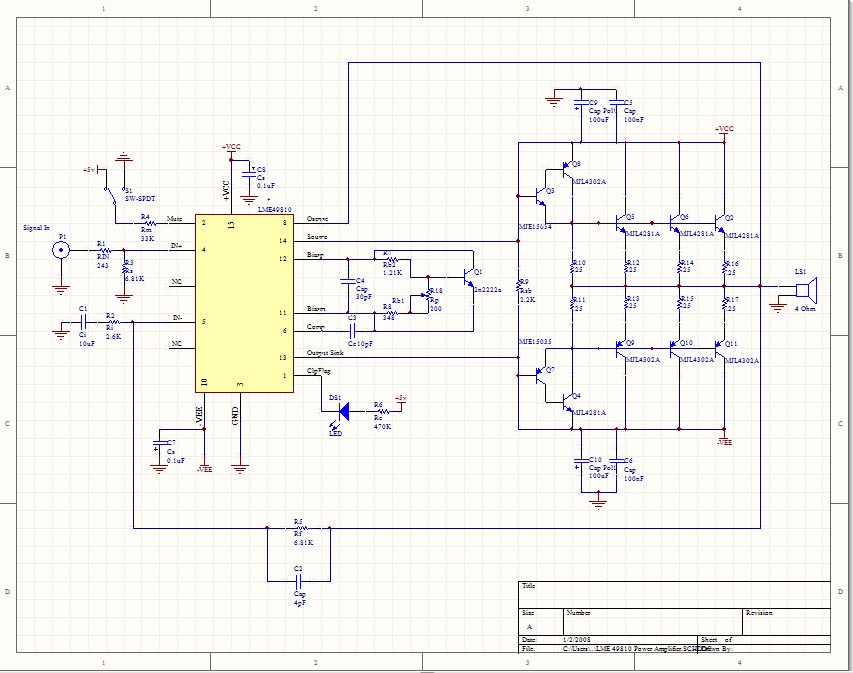
Task: Pick driver transistor Q3 MJE15034
Action: point(540,196)
